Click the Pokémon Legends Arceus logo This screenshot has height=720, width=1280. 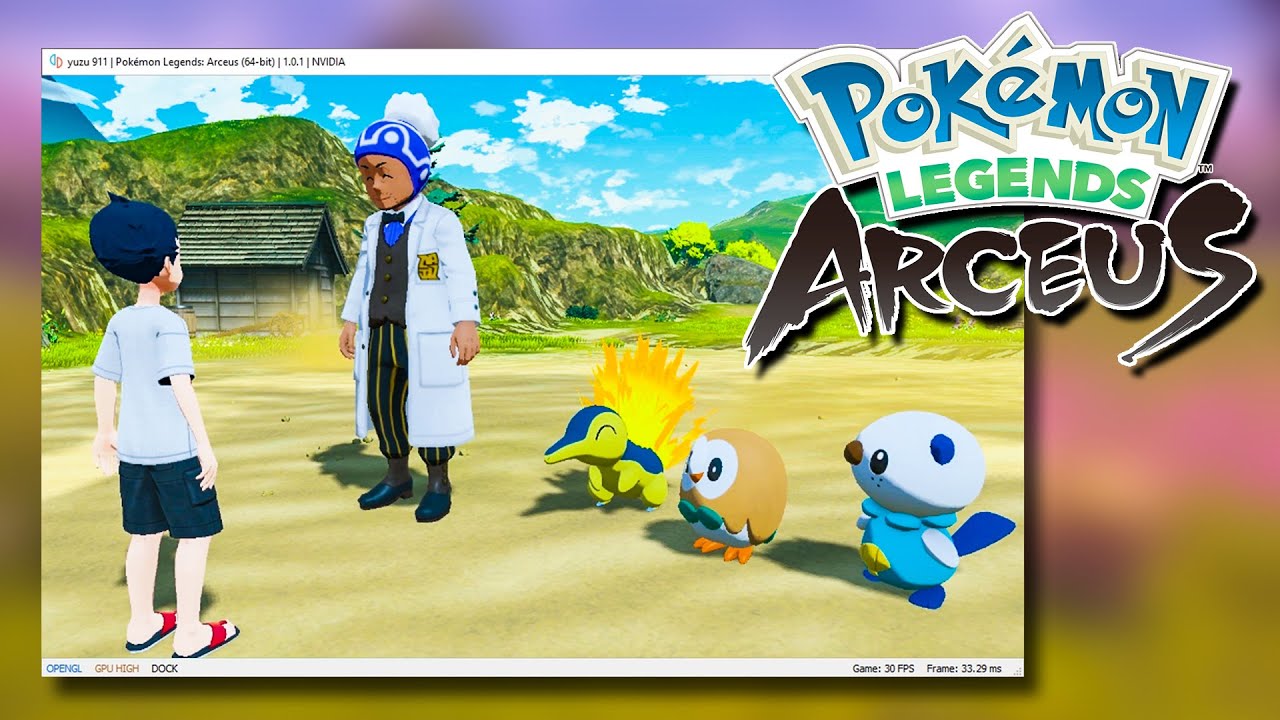1000,190
